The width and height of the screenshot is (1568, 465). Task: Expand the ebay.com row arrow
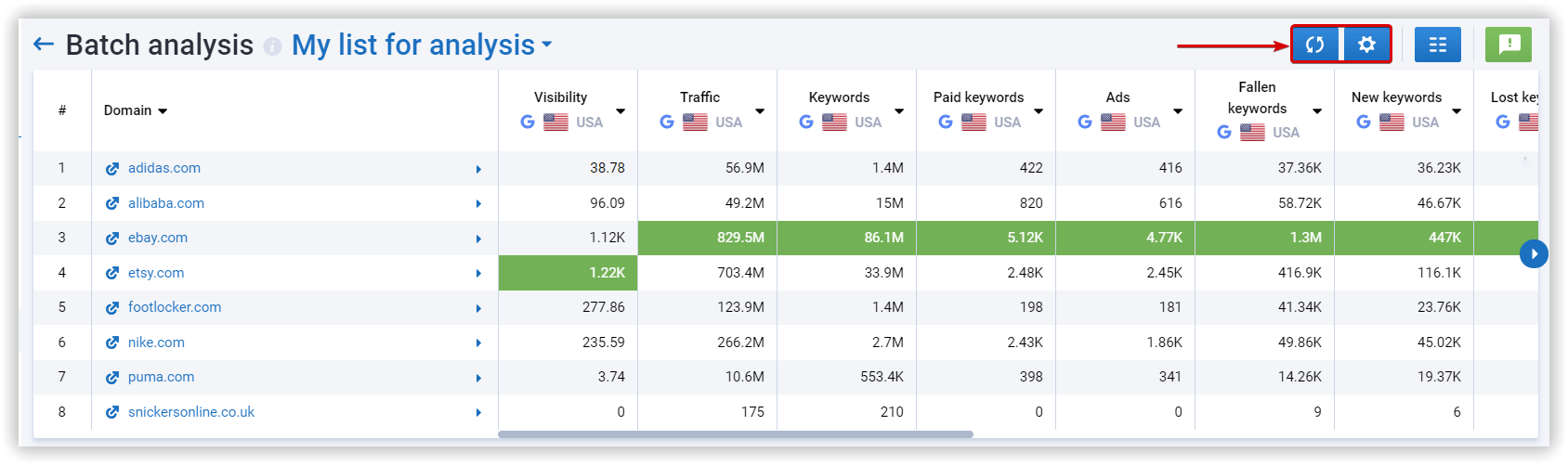[x=478, y=239]
